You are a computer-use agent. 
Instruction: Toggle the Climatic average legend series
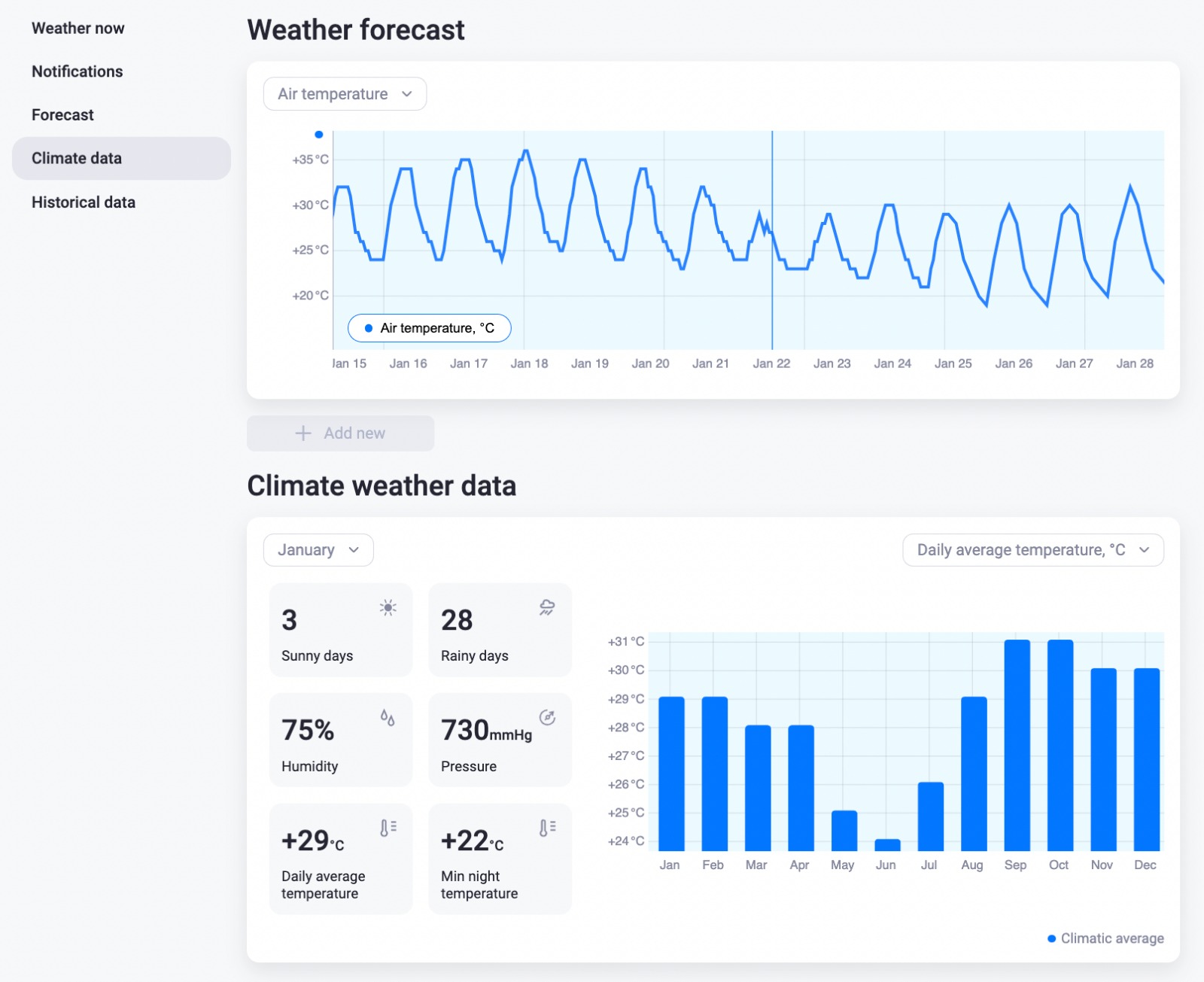[x=1105, y=938]
